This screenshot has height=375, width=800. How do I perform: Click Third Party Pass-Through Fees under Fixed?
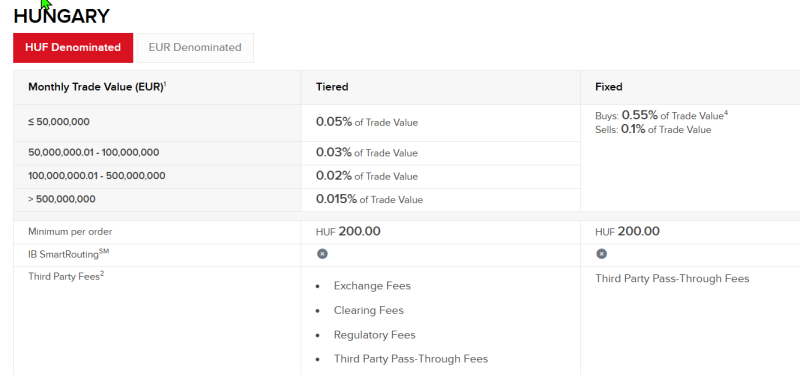(x=672, y=279)
